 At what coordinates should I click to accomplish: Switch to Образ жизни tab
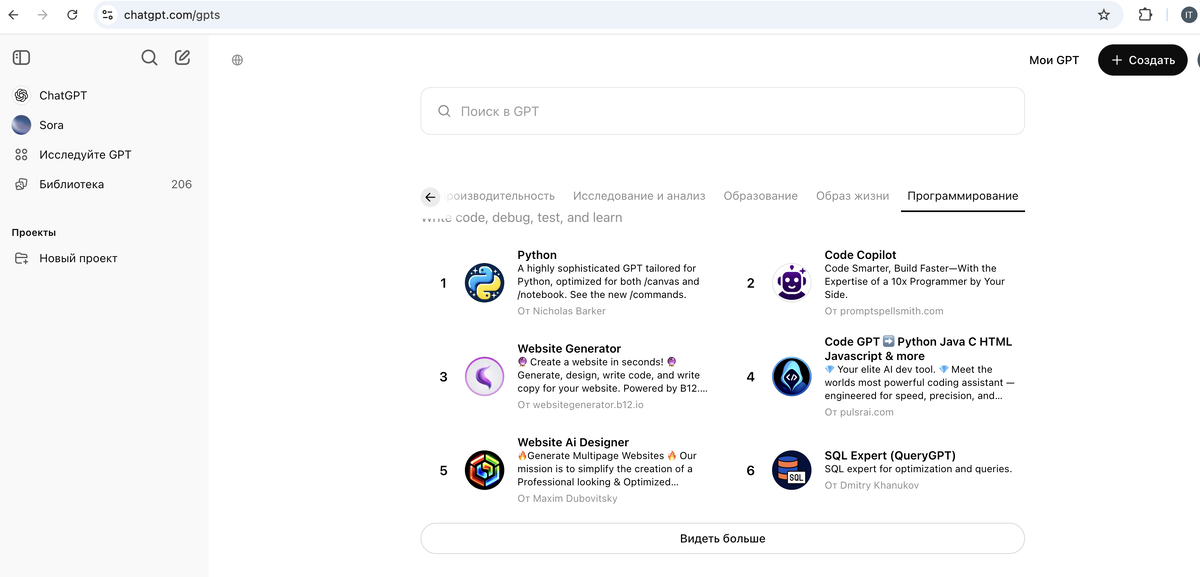coord(852,196)
